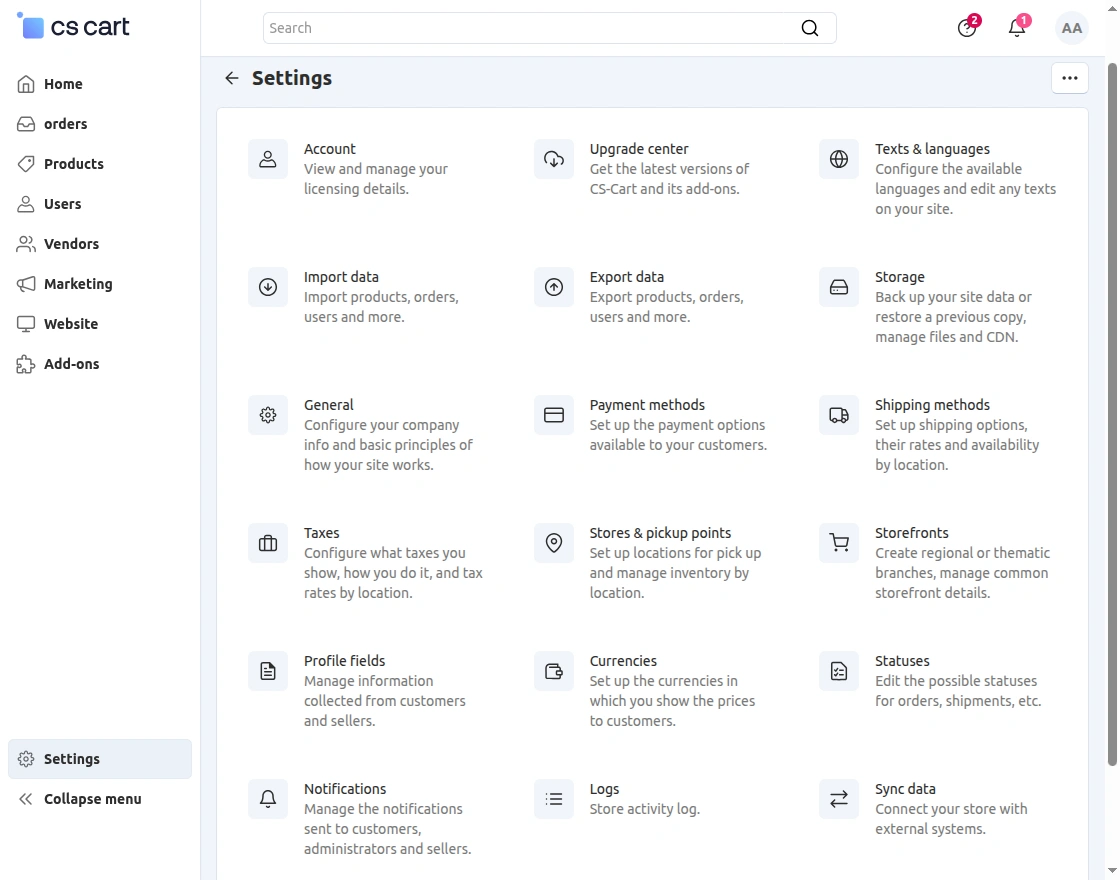The width and height of the screenshot is (1120, 880).
Task: Open the Currencies wallet icon
Action: [x=554, y=671]
